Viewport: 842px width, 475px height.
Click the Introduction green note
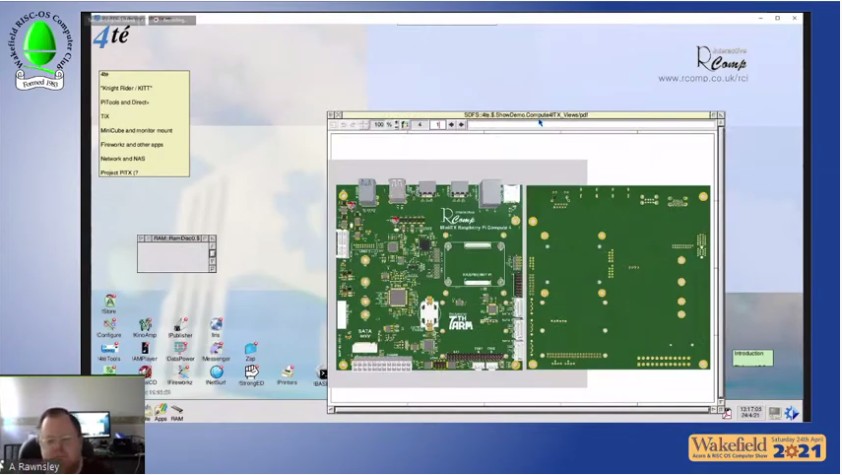coord(753,358)
